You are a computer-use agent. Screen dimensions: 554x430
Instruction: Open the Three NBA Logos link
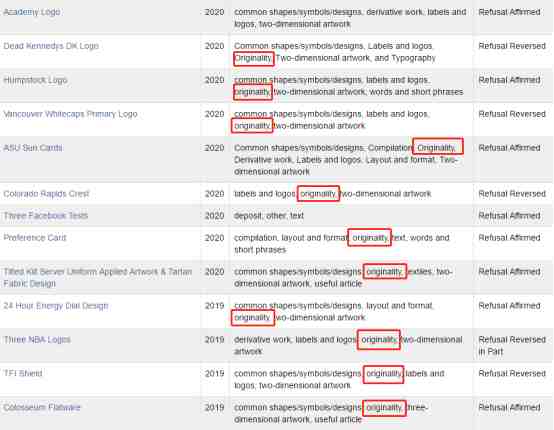tap(37, 340)
